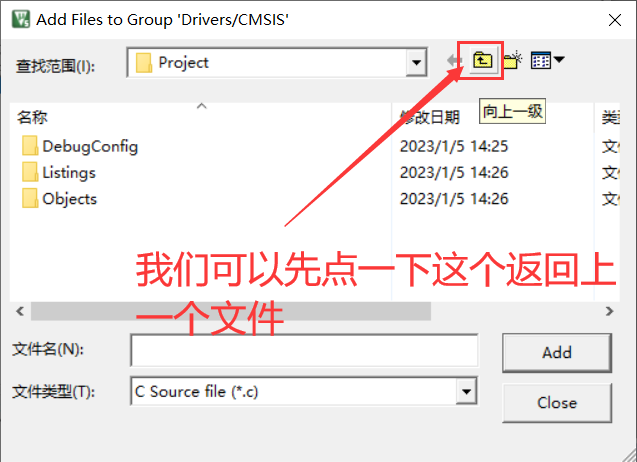The image size is (637, 462).
Task: Click the Keil uVision title bar icon
Action: point(20,19)
